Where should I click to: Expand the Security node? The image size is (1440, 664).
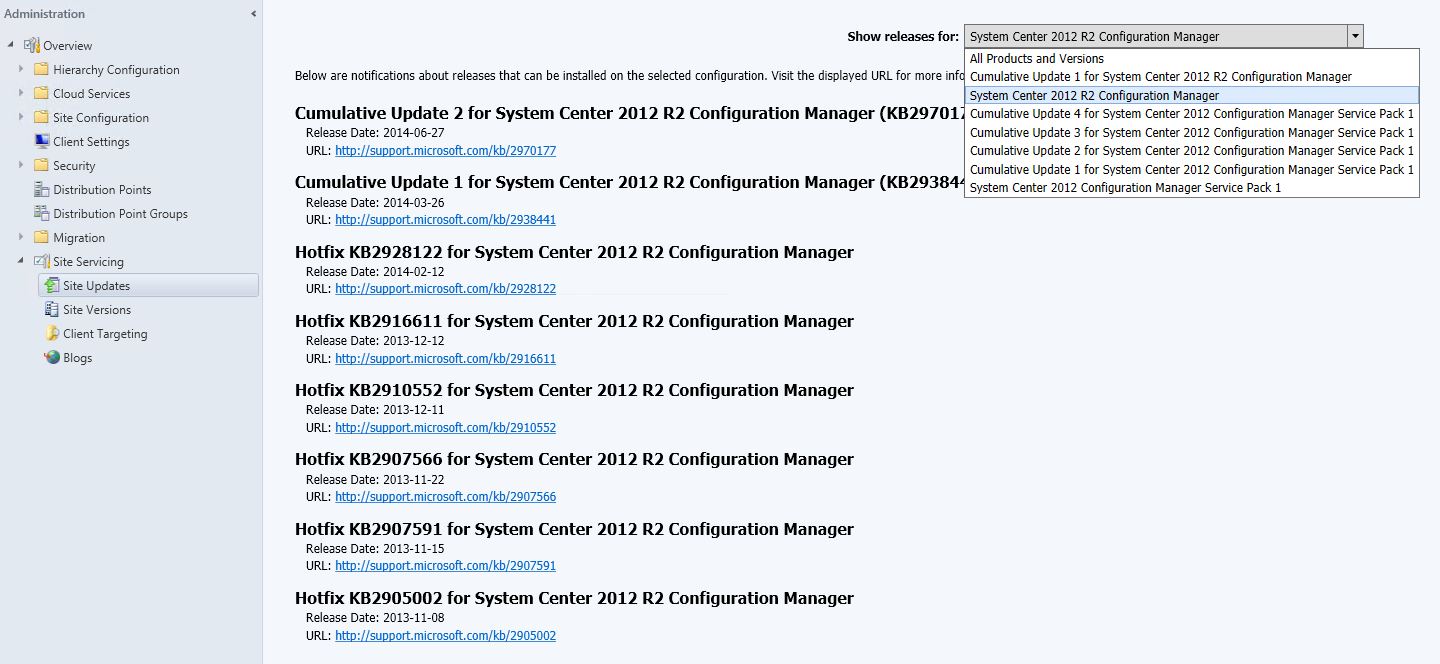[21, 165]
